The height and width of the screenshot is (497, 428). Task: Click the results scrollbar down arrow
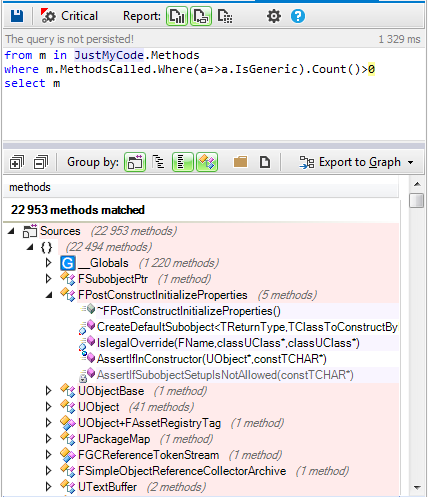(417, 487)
